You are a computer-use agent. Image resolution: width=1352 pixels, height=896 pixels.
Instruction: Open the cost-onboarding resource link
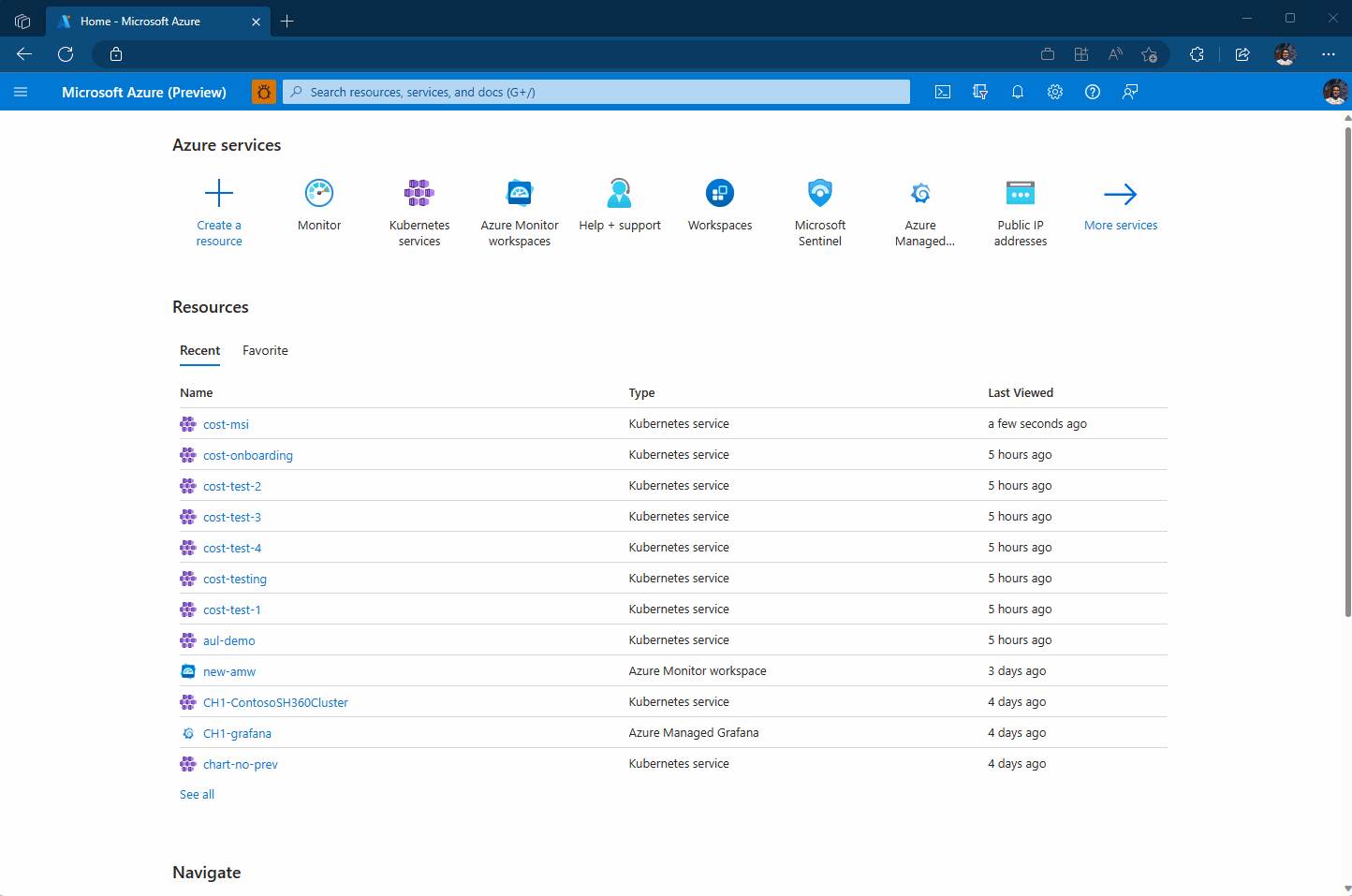pos(248,456)
